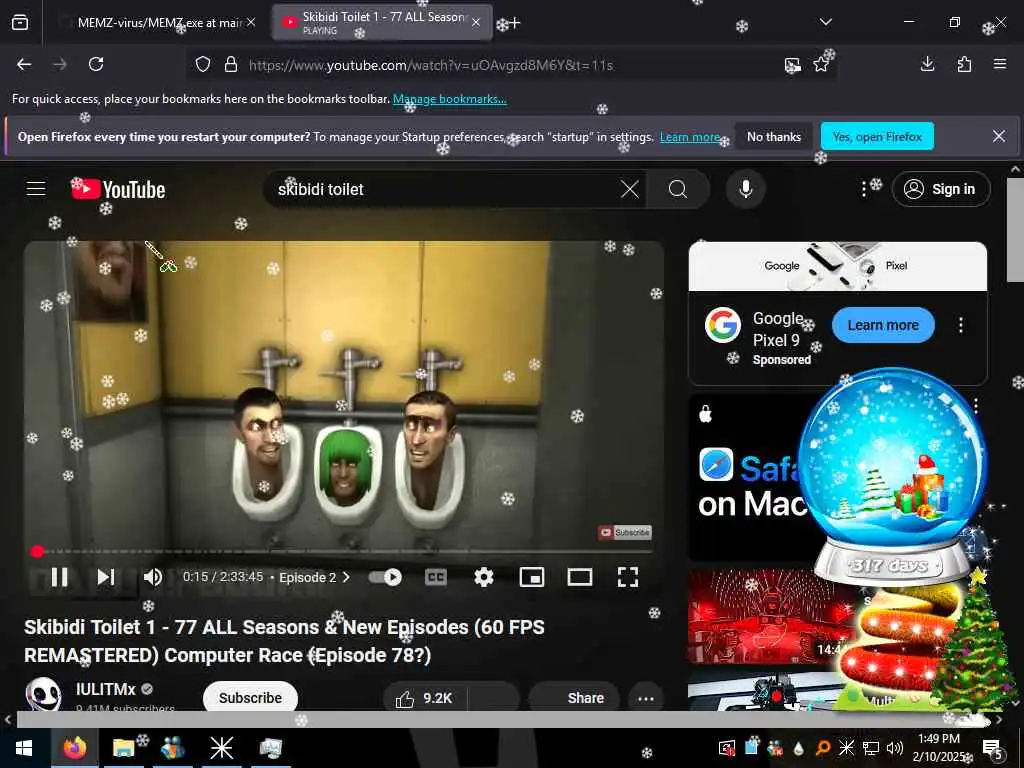
Task: Bookmark this page with star
Action: click(x=821, y=65)
